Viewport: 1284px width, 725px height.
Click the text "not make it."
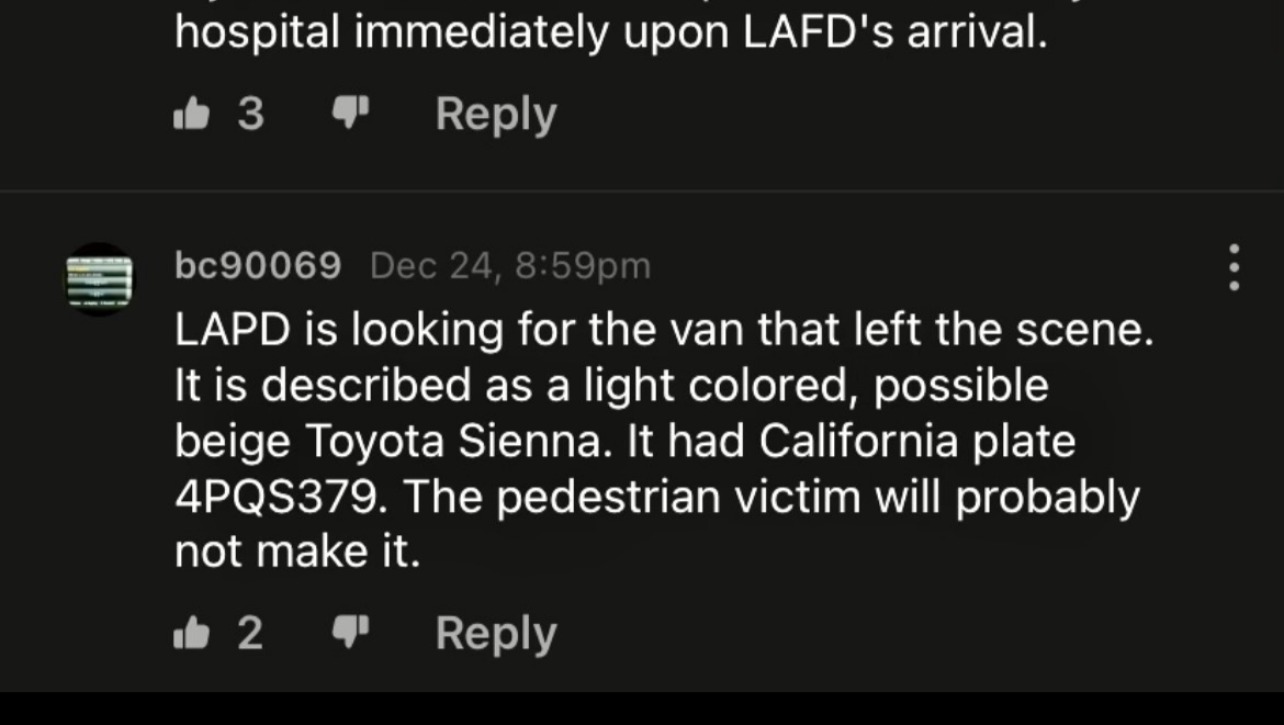(x=297, y=552)
